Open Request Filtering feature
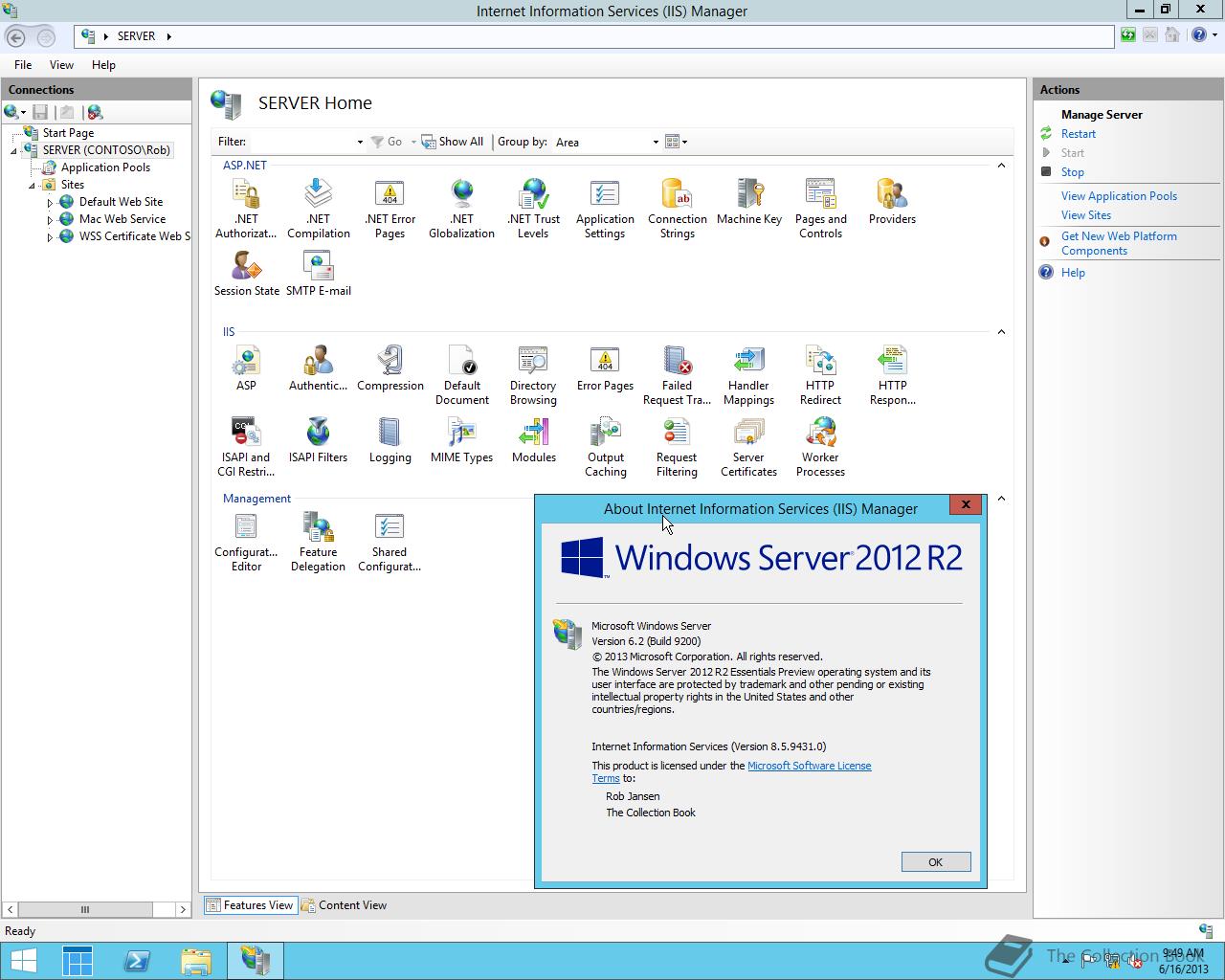 (x=678, y=447)
